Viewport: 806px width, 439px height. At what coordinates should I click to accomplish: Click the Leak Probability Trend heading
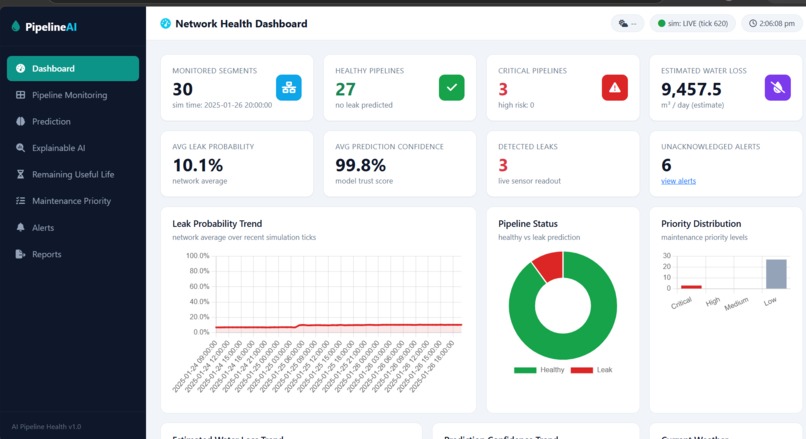tap(217, 224)
